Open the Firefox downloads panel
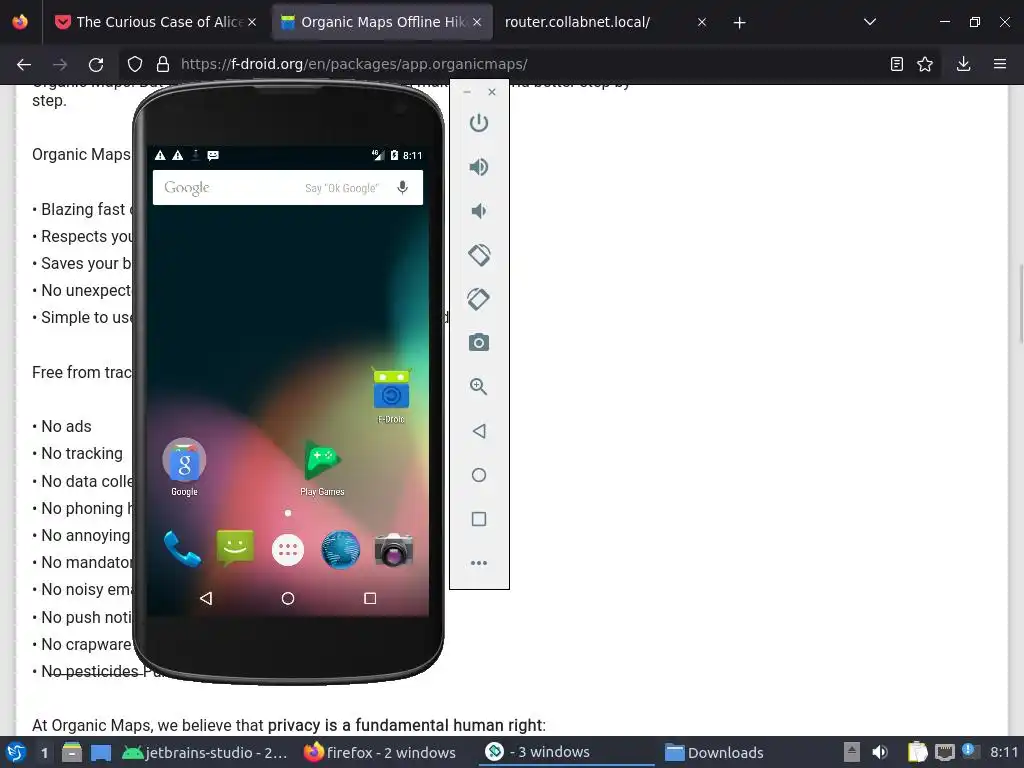The width and height of the screenshot is (1024, 768). 963,64
